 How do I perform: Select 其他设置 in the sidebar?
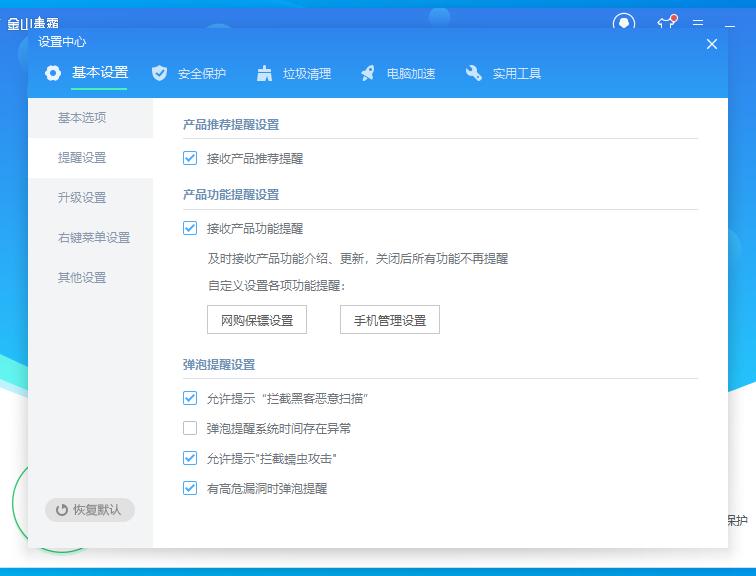pyautogui.click(x=91, y=278)
